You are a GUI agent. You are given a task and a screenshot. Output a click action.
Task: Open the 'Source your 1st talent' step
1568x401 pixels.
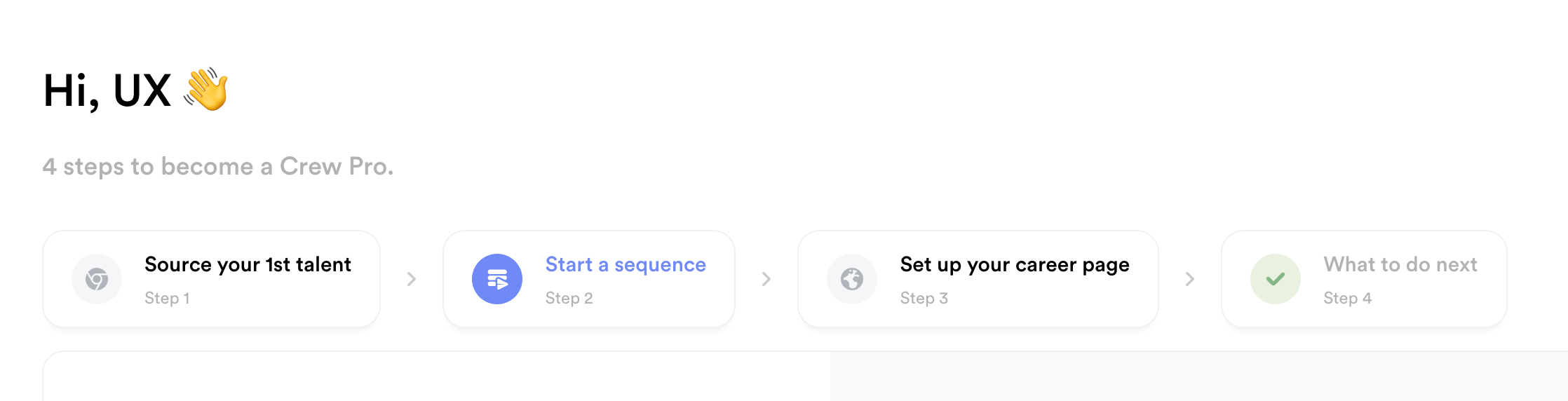coord(248,264)
